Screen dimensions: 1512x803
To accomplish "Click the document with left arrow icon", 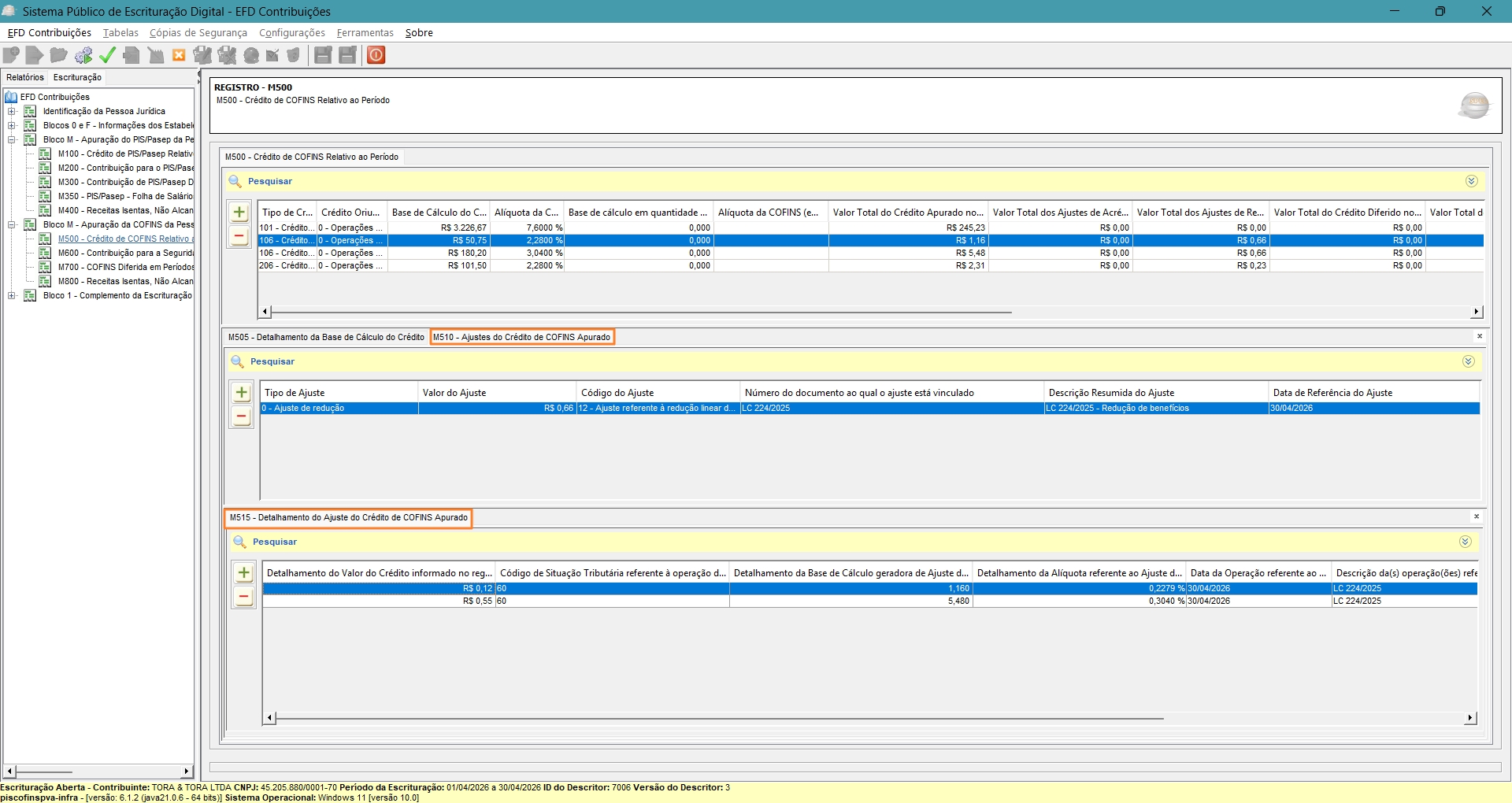I will [x=132, y=55].
